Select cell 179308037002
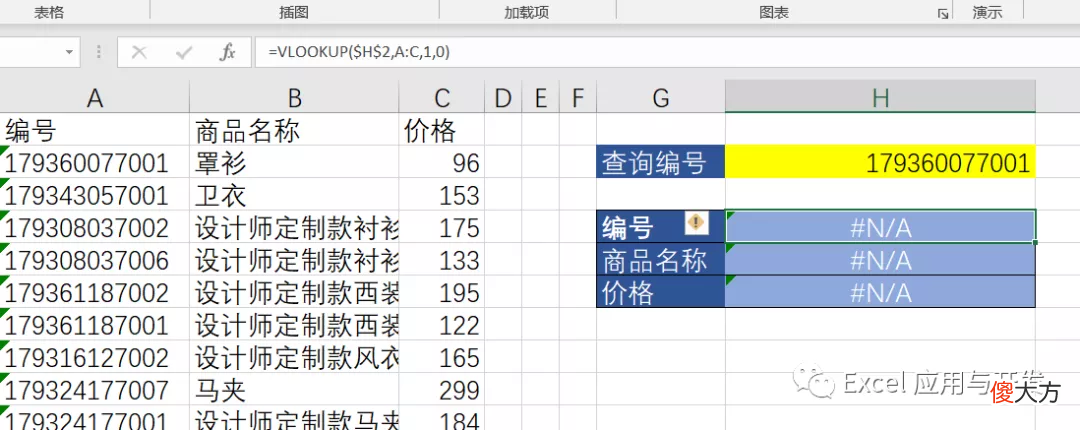This screenshot has height=430, width=1080. [94, 227]
